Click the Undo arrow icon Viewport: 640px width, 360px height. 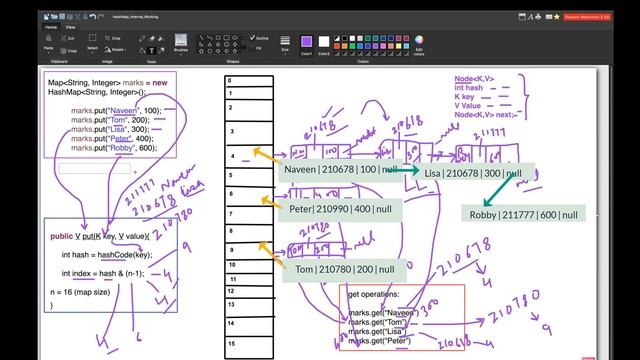[x=93, y=17]
